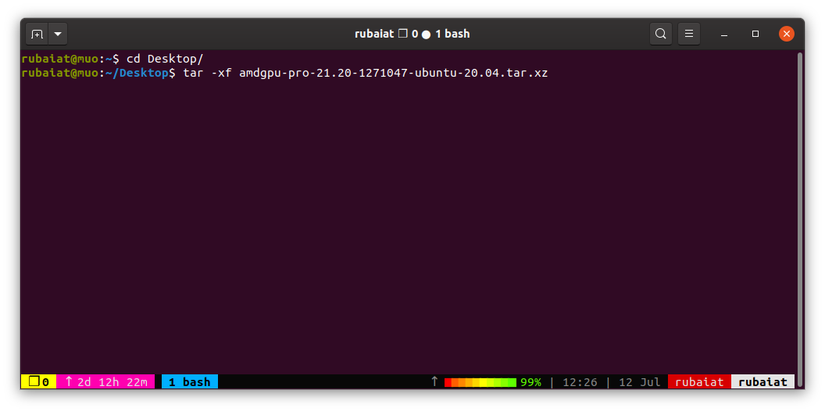This screenshot has width=825, height=412.
Task: Click the window title 'rubaiat 0 1 bash'
Action: click(412, 34)
